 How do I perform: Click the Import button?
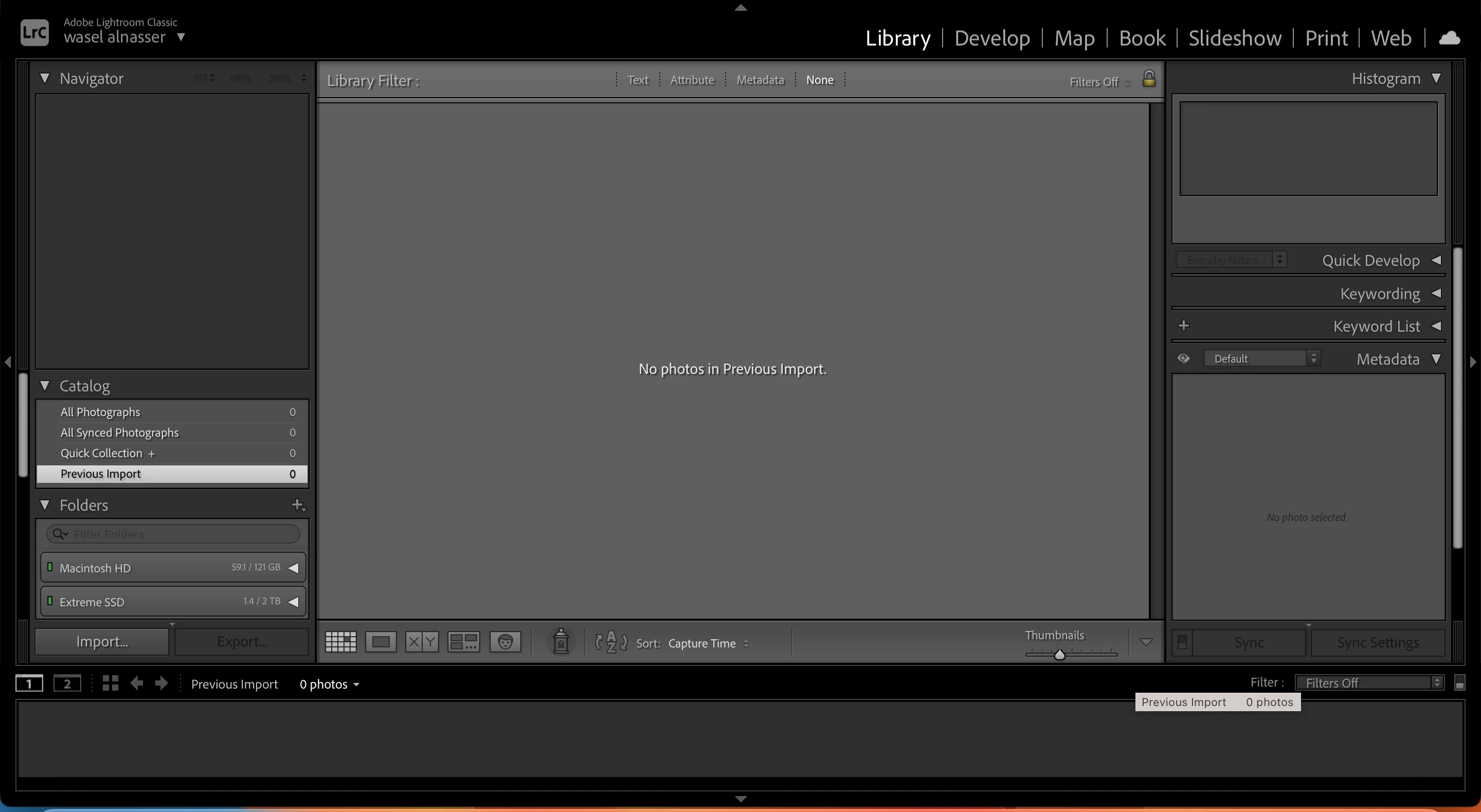[102, 642]
